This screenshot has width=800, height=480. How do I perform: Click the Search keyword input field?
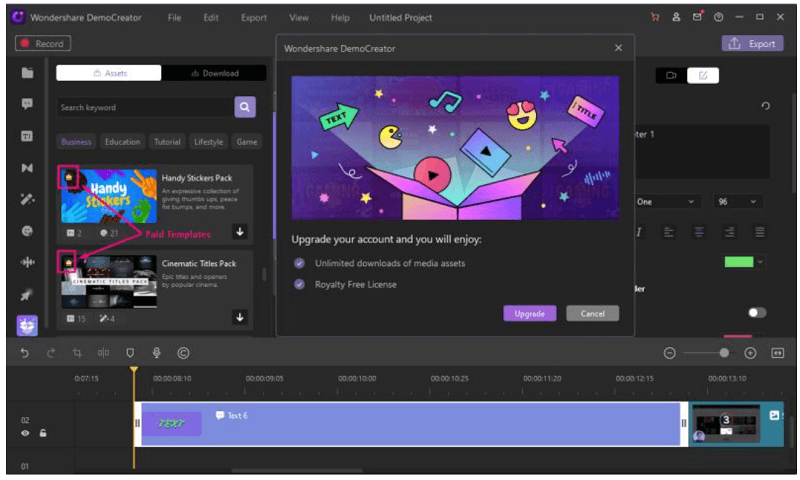[144, 107]
